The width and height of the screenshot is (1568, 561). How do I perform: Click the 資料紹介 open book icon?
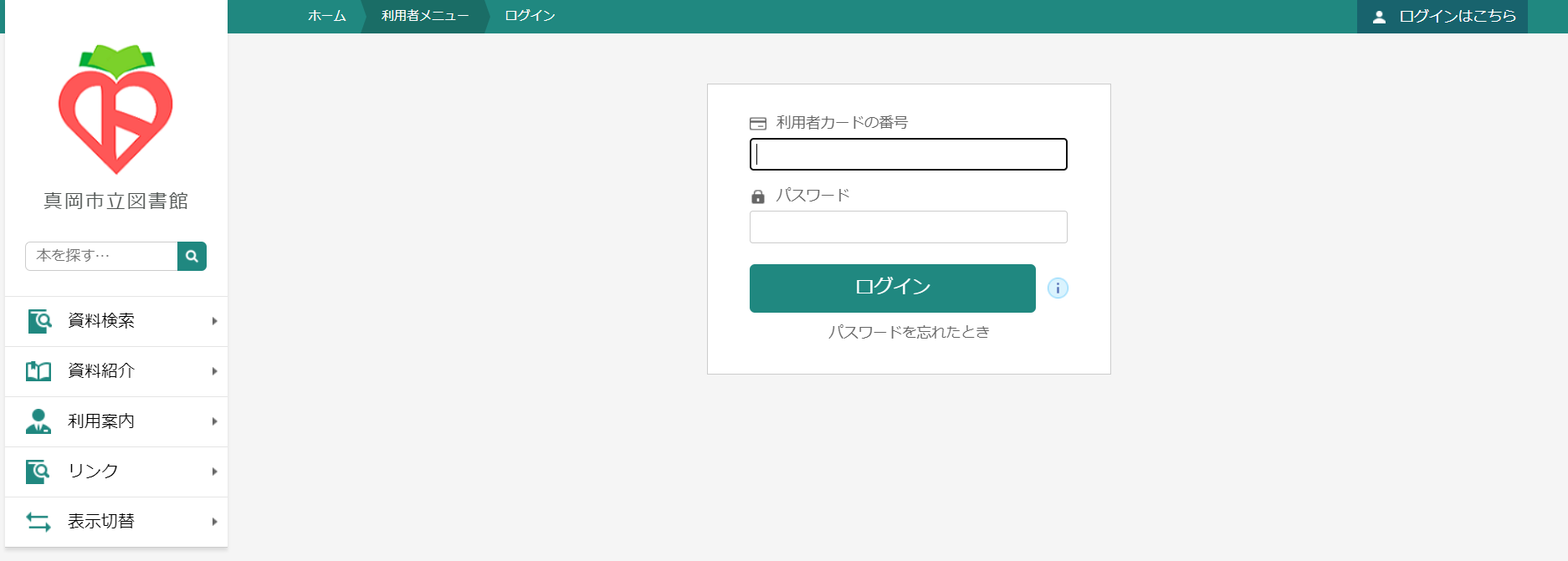[x=38, y=371]
